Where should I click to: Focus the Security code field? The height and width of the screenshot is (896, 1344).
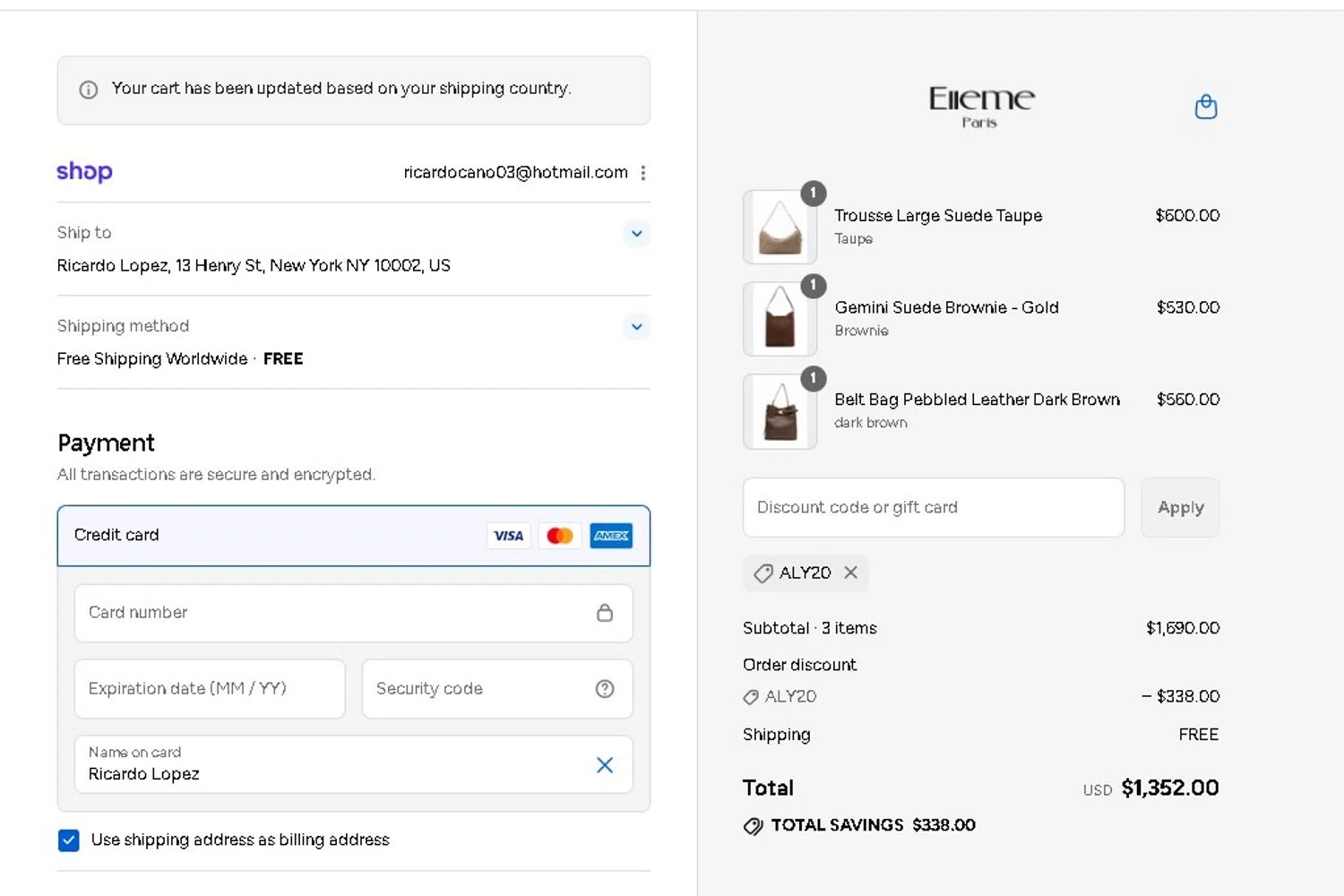tap(497, 689)
